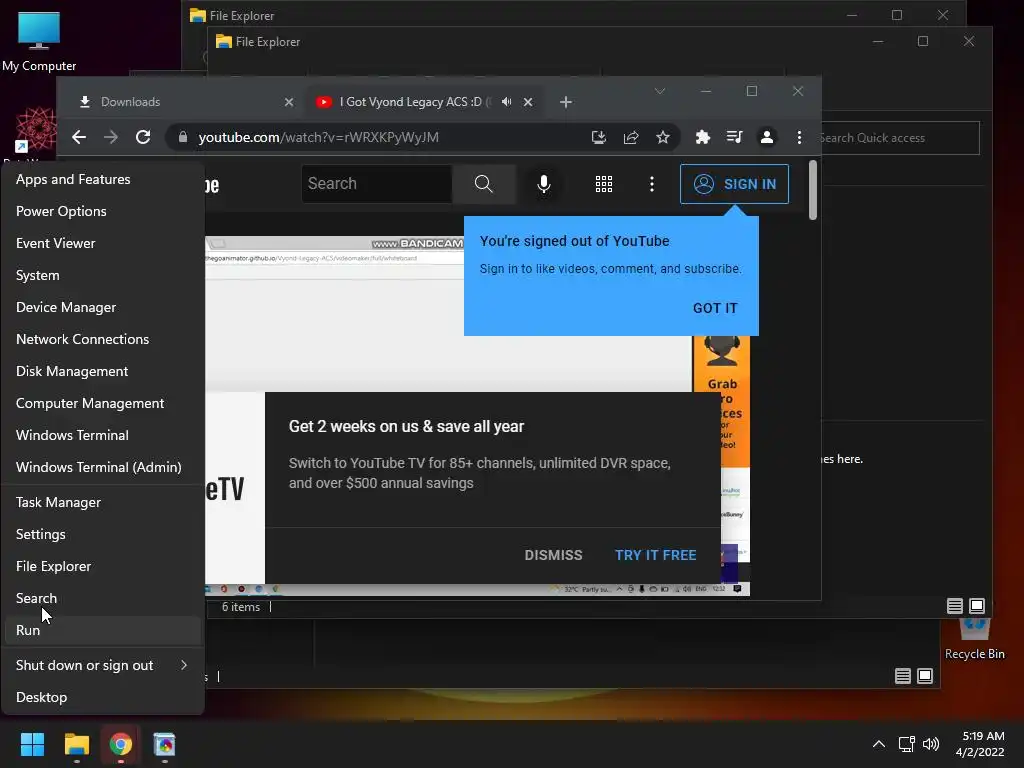This screenshot has width=1024, height=768.
Task: Select Apps and Features in menu
Action: 103,179
